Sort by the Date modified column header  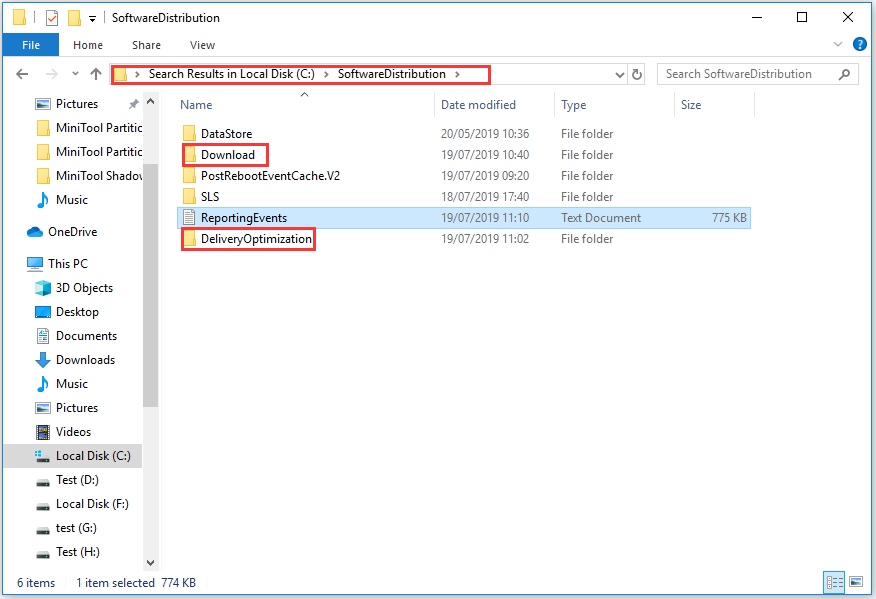pos(478,105)
